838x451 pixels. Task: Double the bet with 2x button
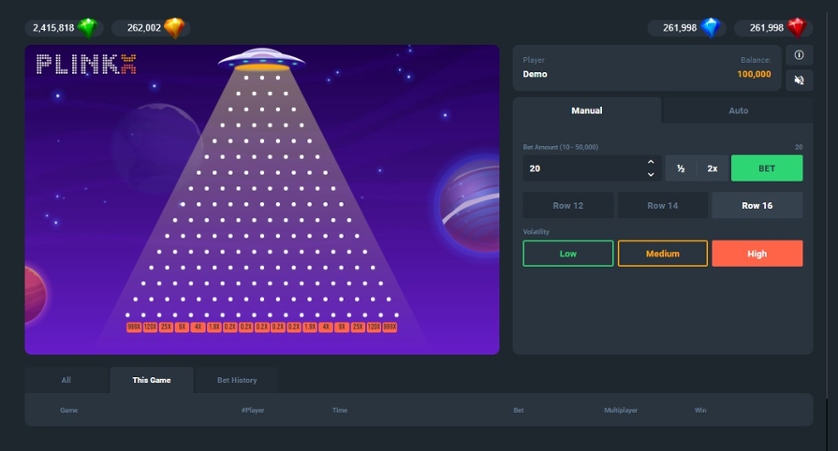coord(712,169)
